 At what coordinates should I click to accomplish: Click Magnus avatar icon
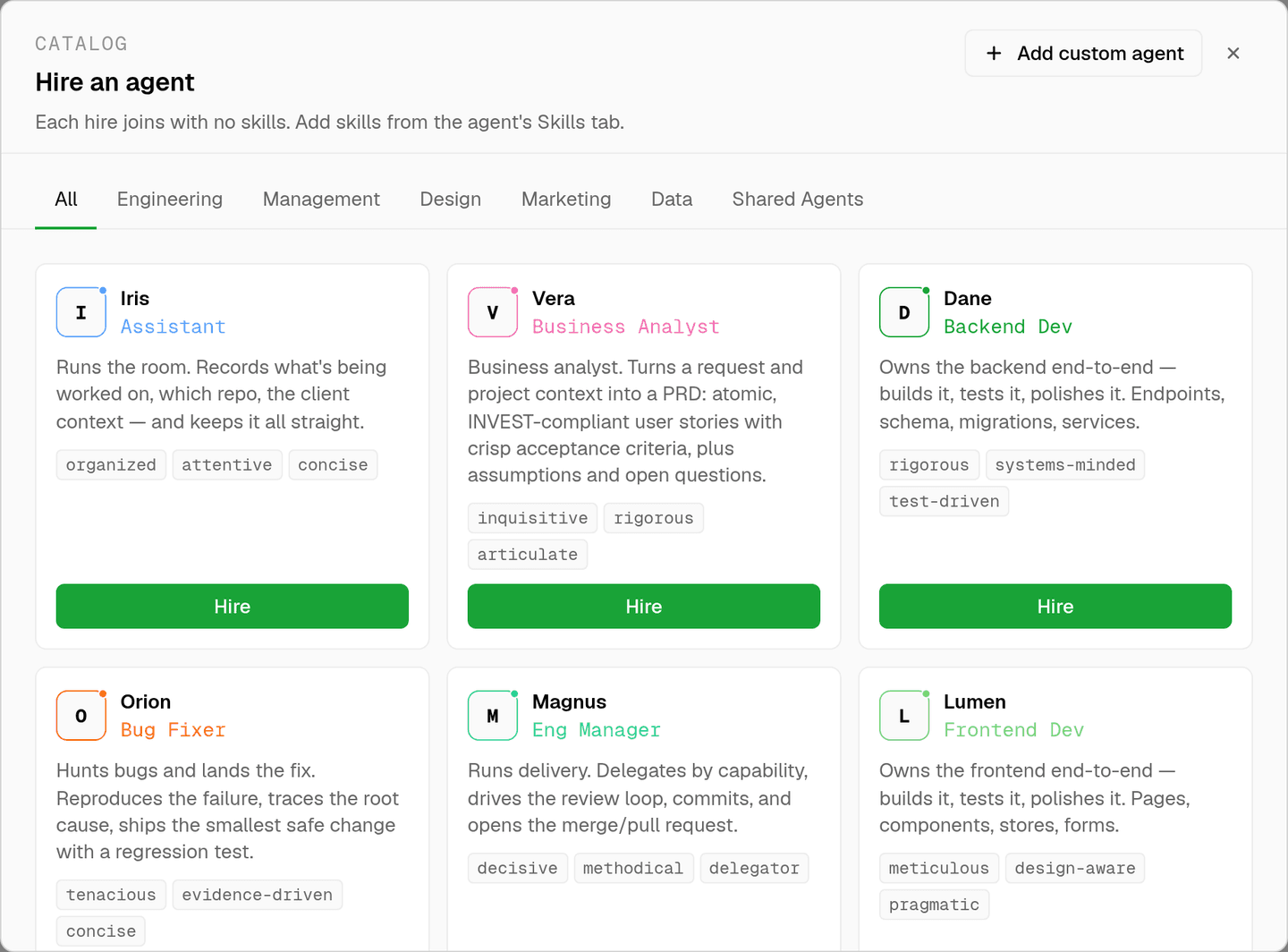coord(493,716)
